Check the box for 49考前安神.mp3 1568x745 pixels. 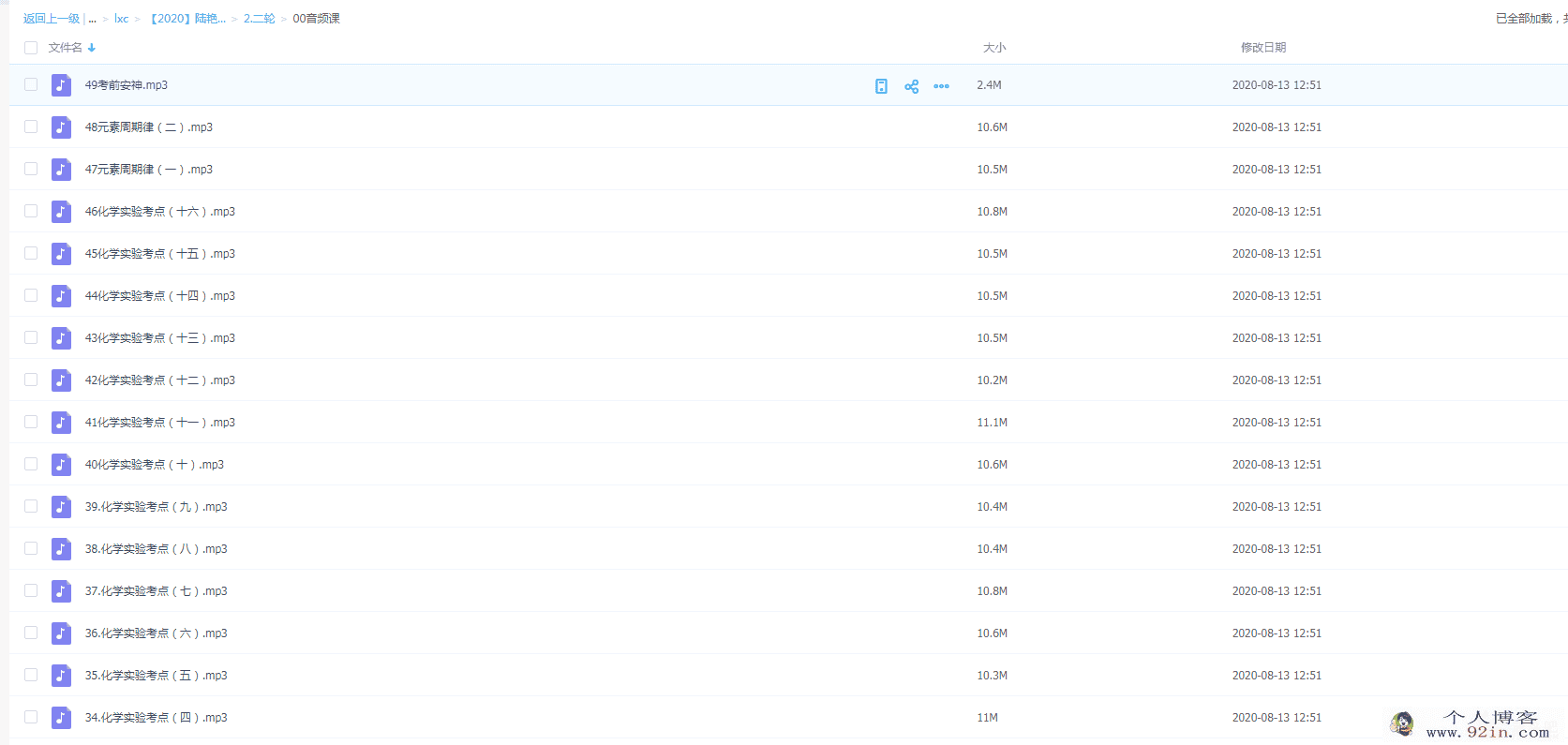(31, 84)
